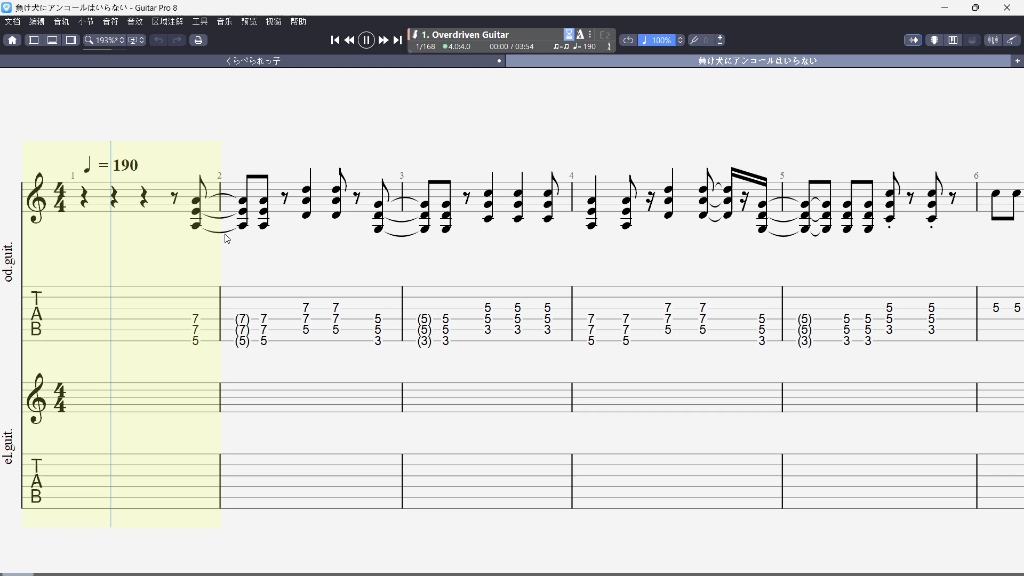Click the Home button in the toolbar
This screenshot has height=576, width=1024.
[12, 40]
